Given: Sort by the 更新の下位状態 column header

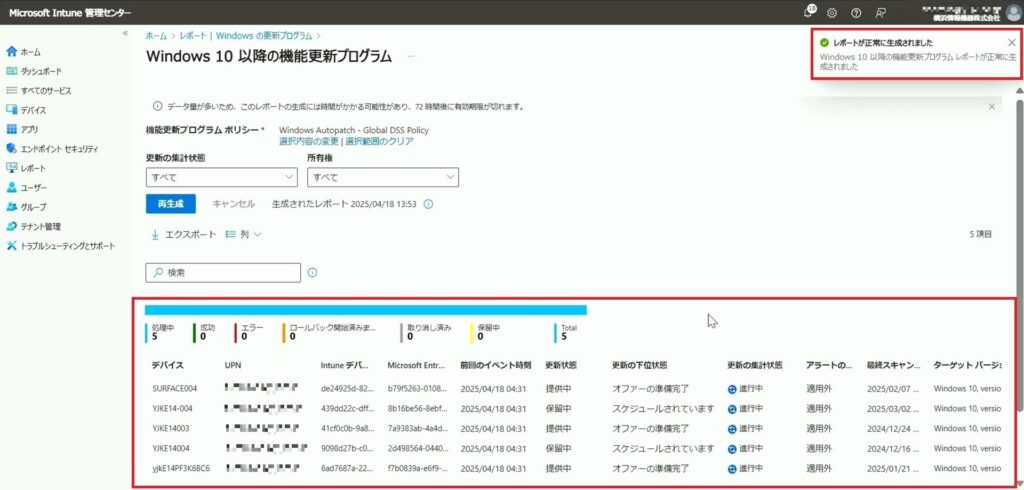Looking at the screenshot, I should (x=639, y=365).
